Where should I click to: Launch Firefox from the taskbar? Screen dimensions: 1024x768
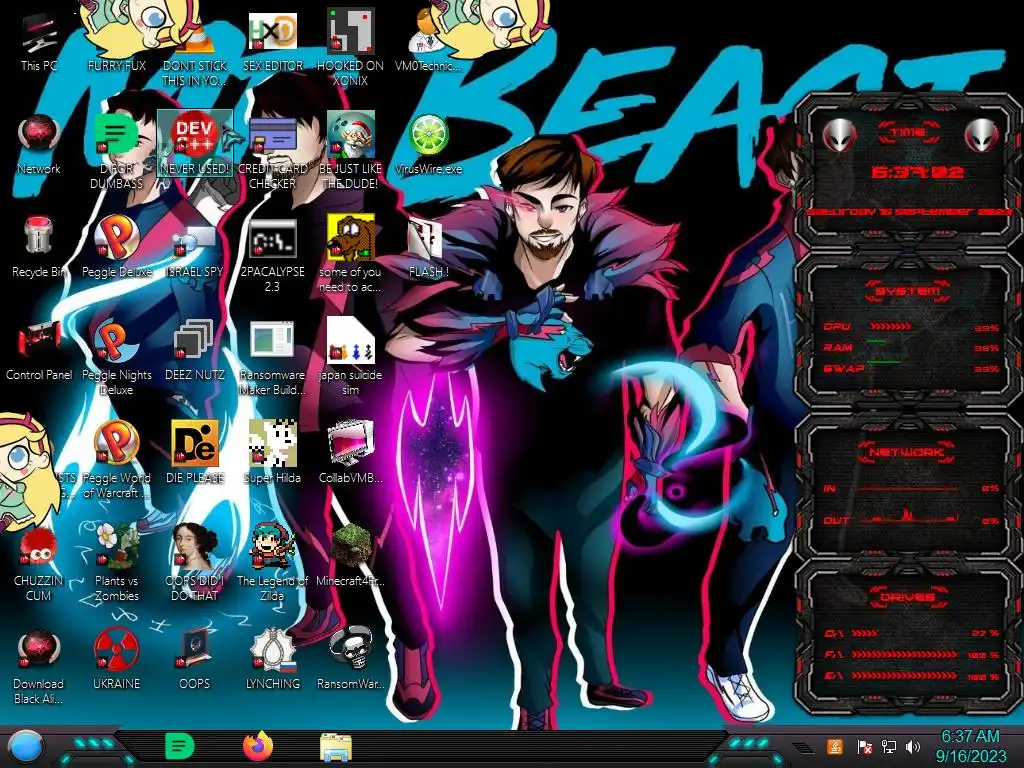coord(258,746)
